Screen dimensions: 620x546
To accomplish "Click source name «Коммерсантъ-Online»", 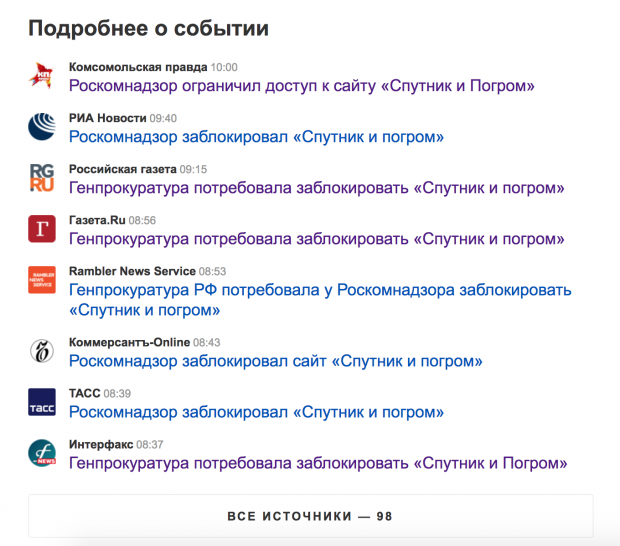I will click(x=129, y=342).
